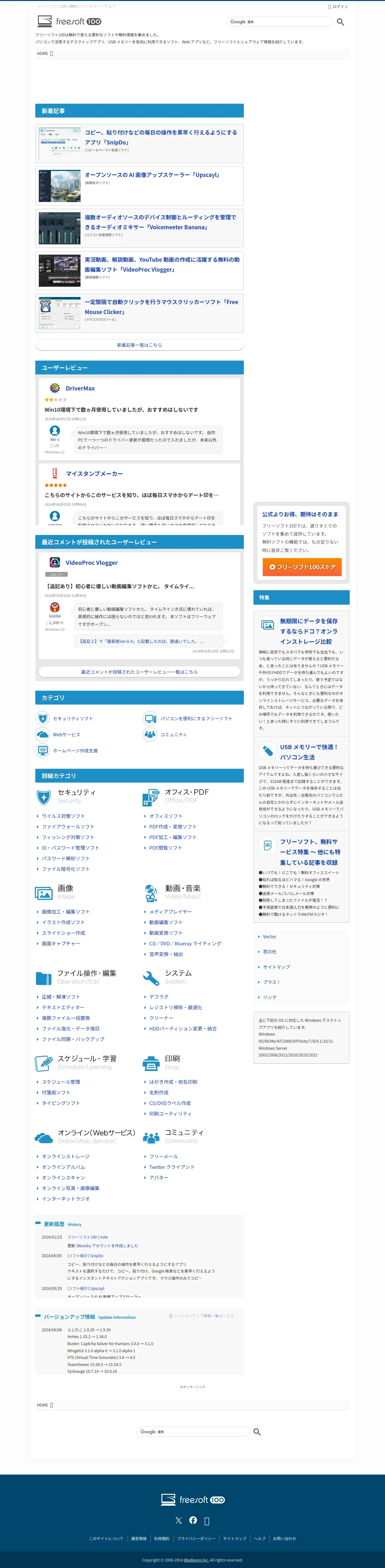Click the DriverMax app icon in reviews

coord(55,388)
